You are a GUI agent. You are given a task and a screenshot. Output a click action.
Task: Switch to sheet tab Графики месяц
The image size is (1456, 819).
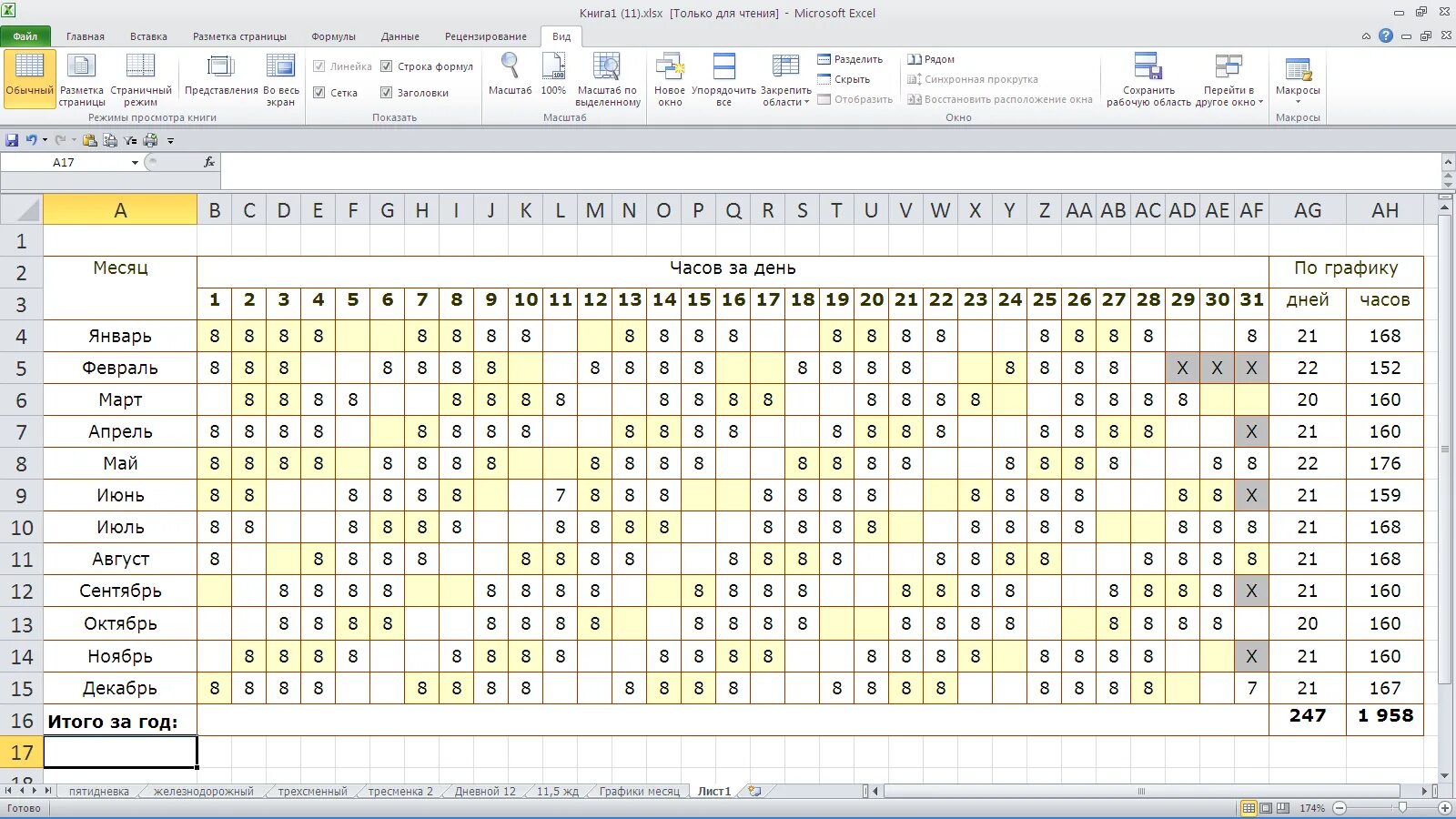(x=640, y=791)
